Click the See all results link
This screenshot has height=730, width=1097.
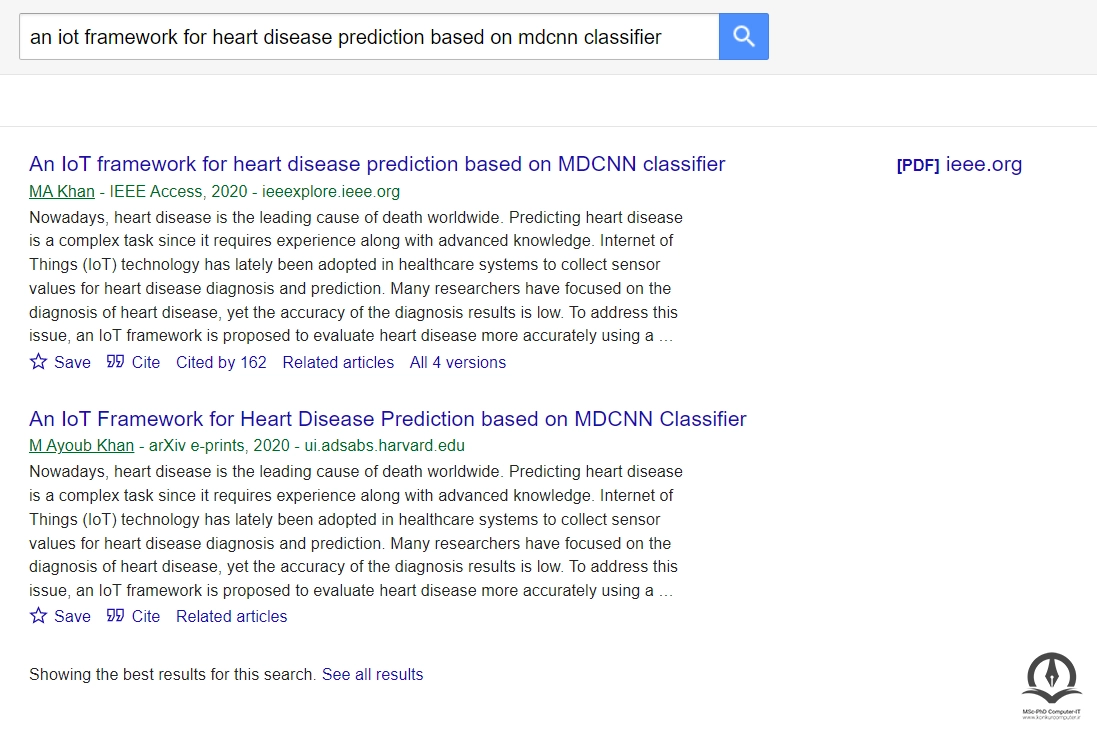point(372,674)
